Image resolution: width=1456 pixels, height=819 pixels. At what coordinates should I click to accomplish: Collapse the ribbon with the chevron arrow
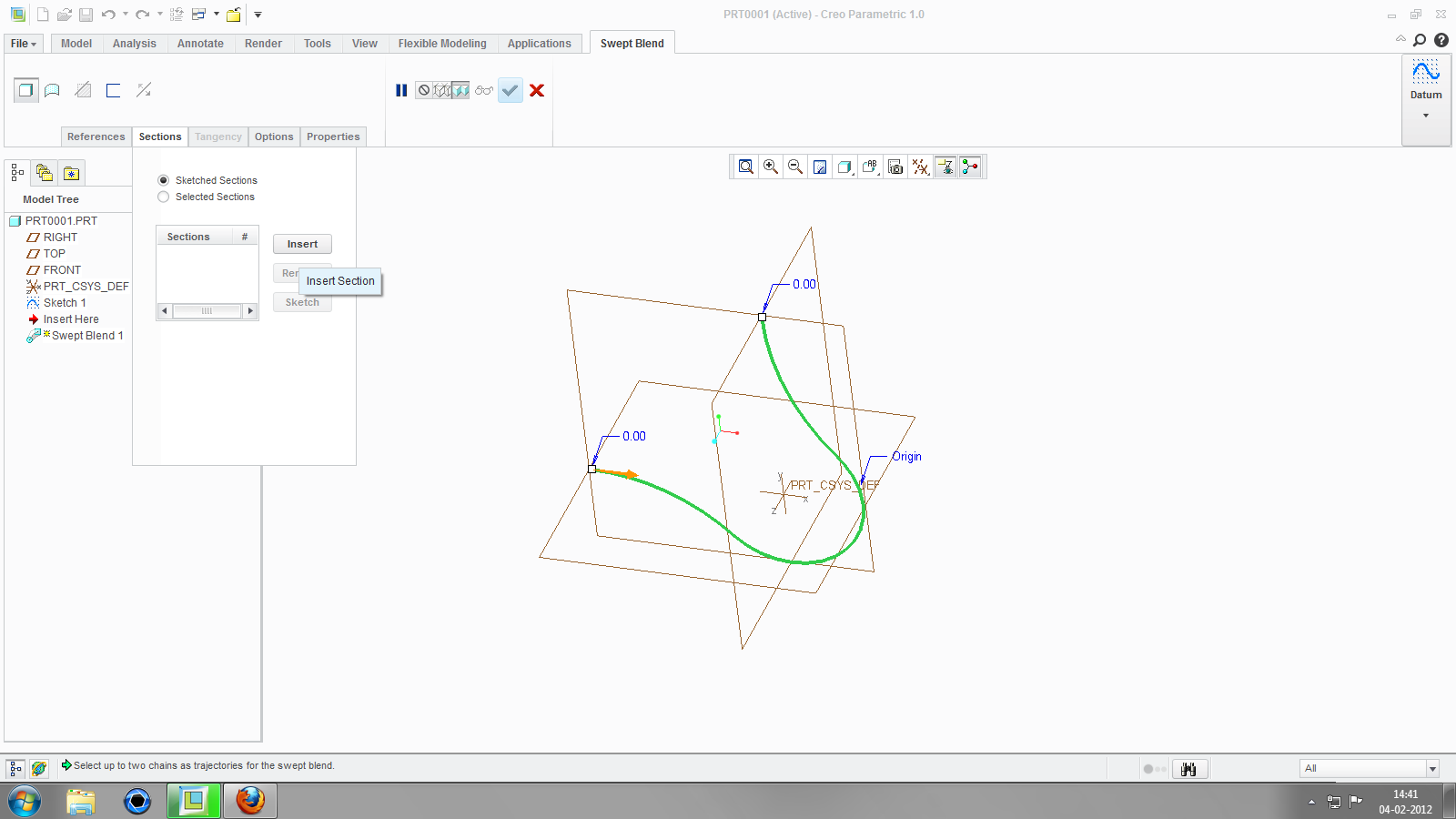point(1400,39)
